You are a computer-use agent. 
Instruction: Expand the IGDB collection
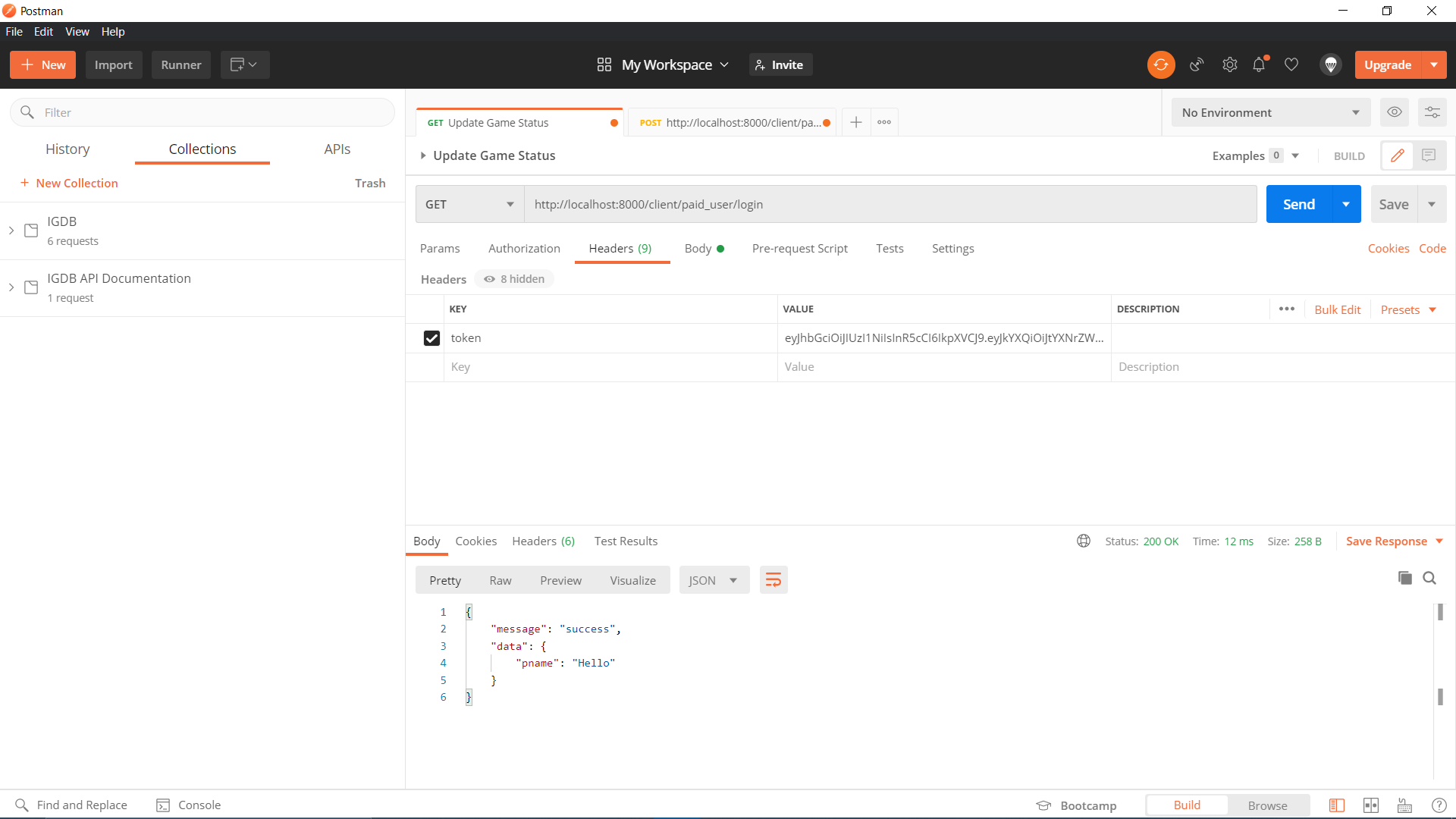tap(11, 231)
